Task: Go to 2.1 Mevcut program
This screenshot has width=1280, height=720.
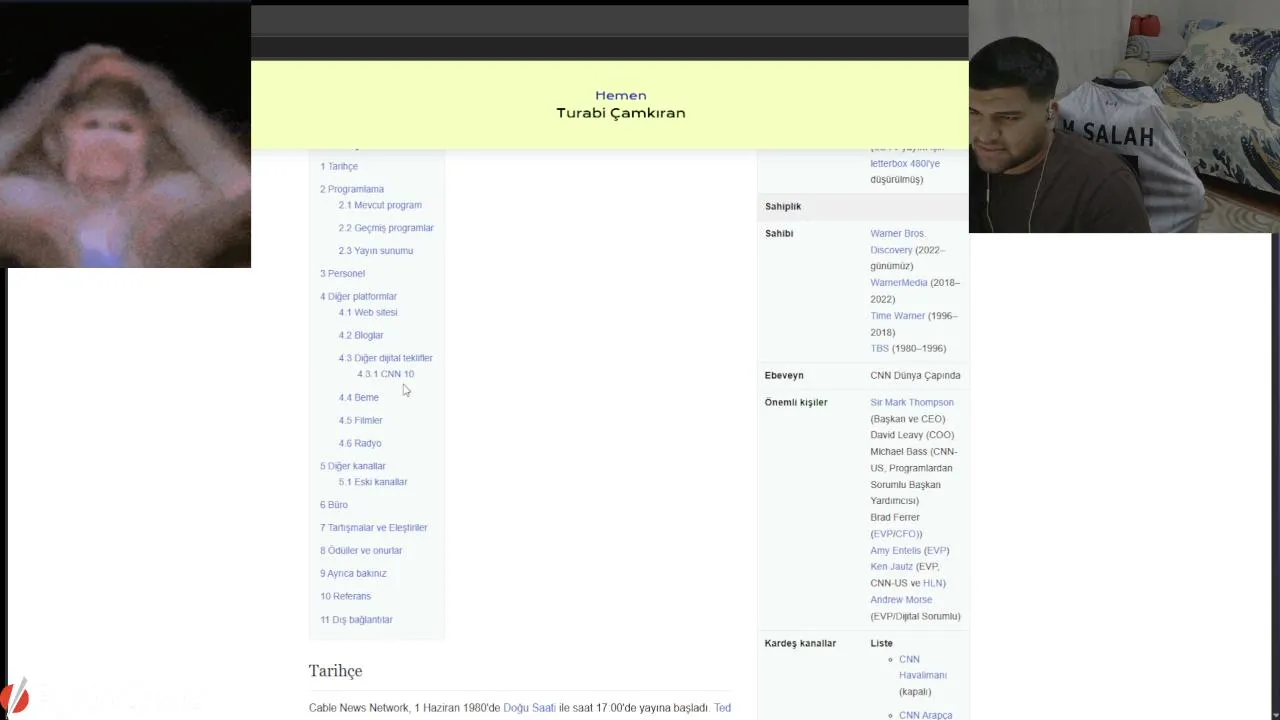Action: point(380,205)
